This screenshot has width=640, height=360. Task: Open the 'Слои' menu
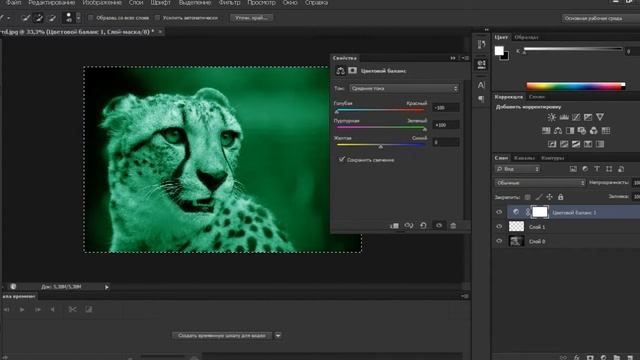pyautogui.click(x=136, y=3)
